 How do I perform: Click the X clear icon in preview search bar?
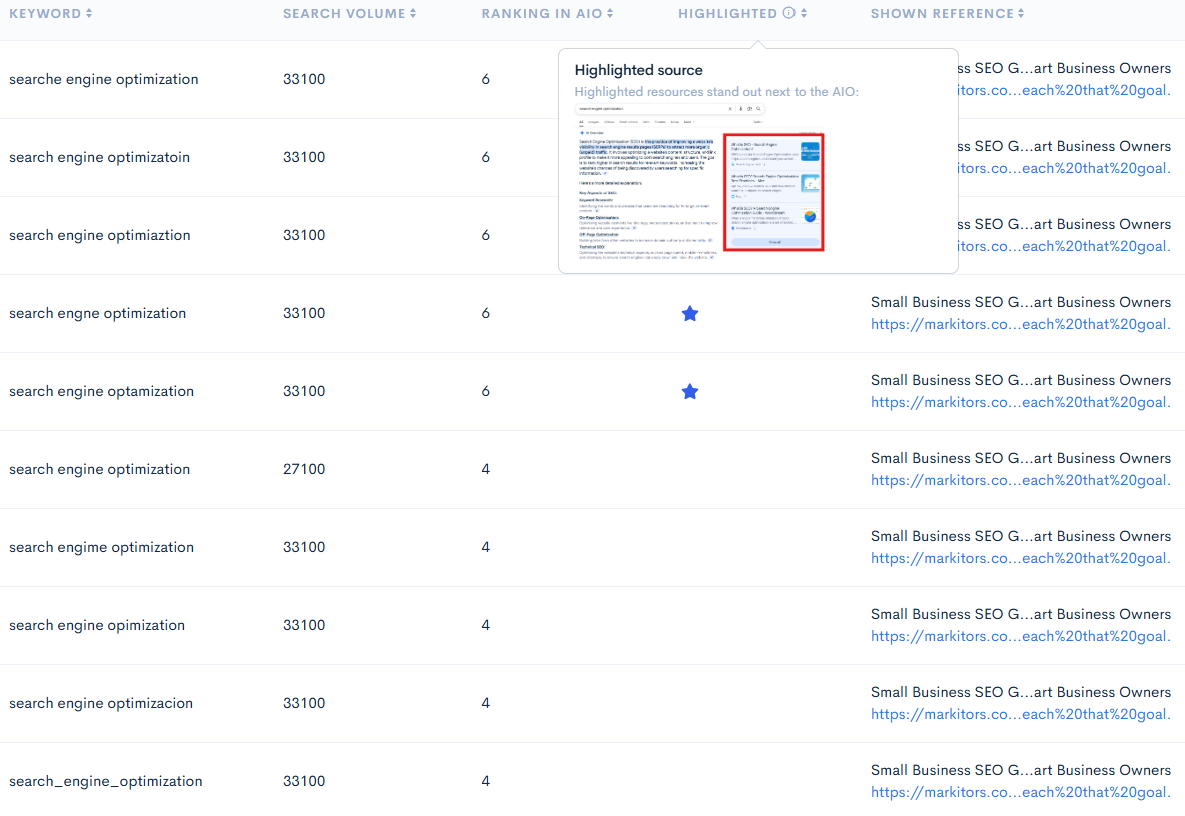730,109
